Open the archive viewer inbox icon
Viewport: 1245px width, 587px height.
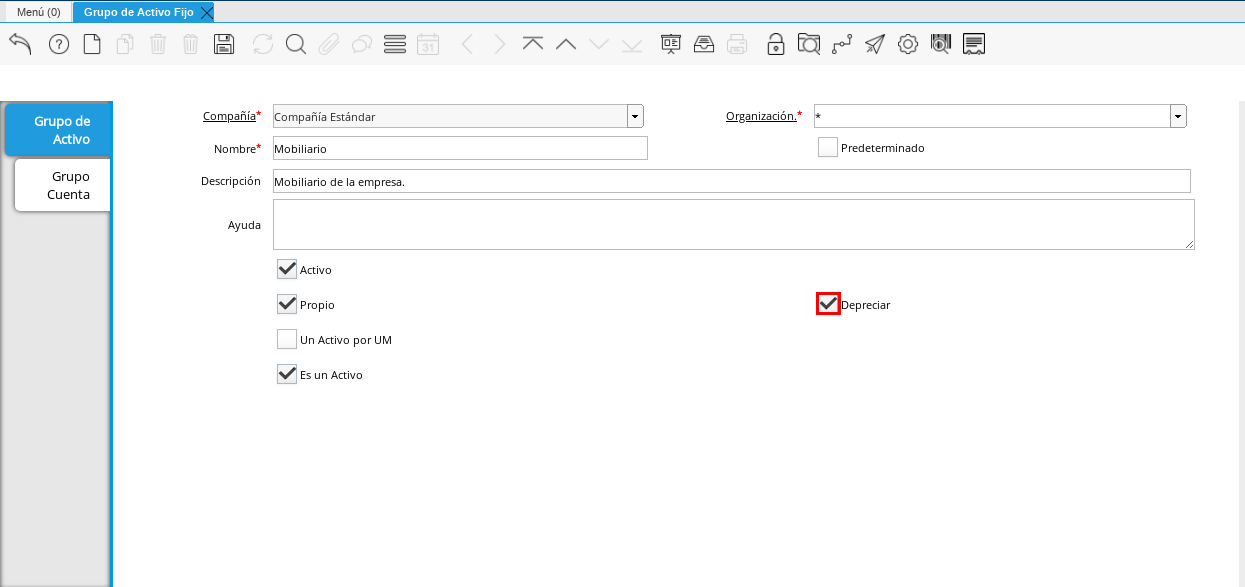[x=704, y=43]
